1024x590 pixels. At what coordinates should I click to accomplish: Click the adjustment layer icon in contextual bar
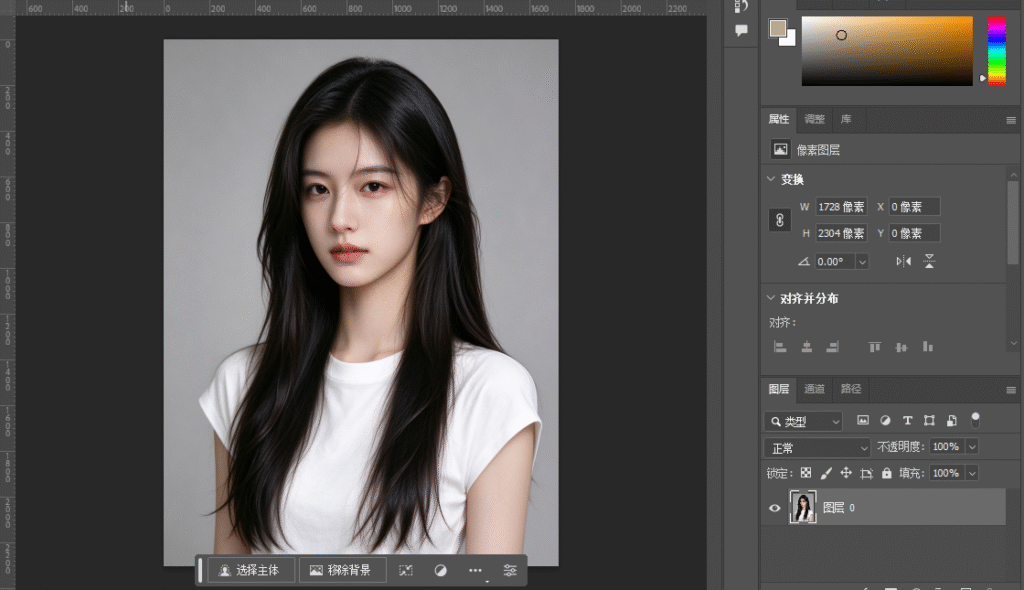pyautogui.click(x=441, y=570)
